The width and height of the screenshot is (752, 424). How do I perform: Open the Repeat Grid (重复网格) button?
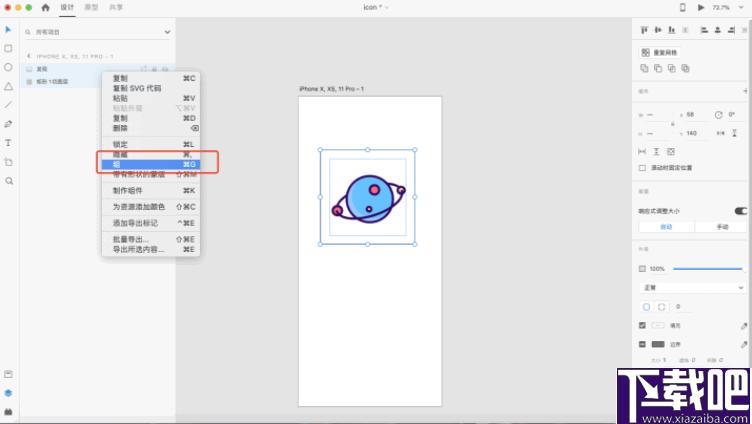tap(659, 52)
